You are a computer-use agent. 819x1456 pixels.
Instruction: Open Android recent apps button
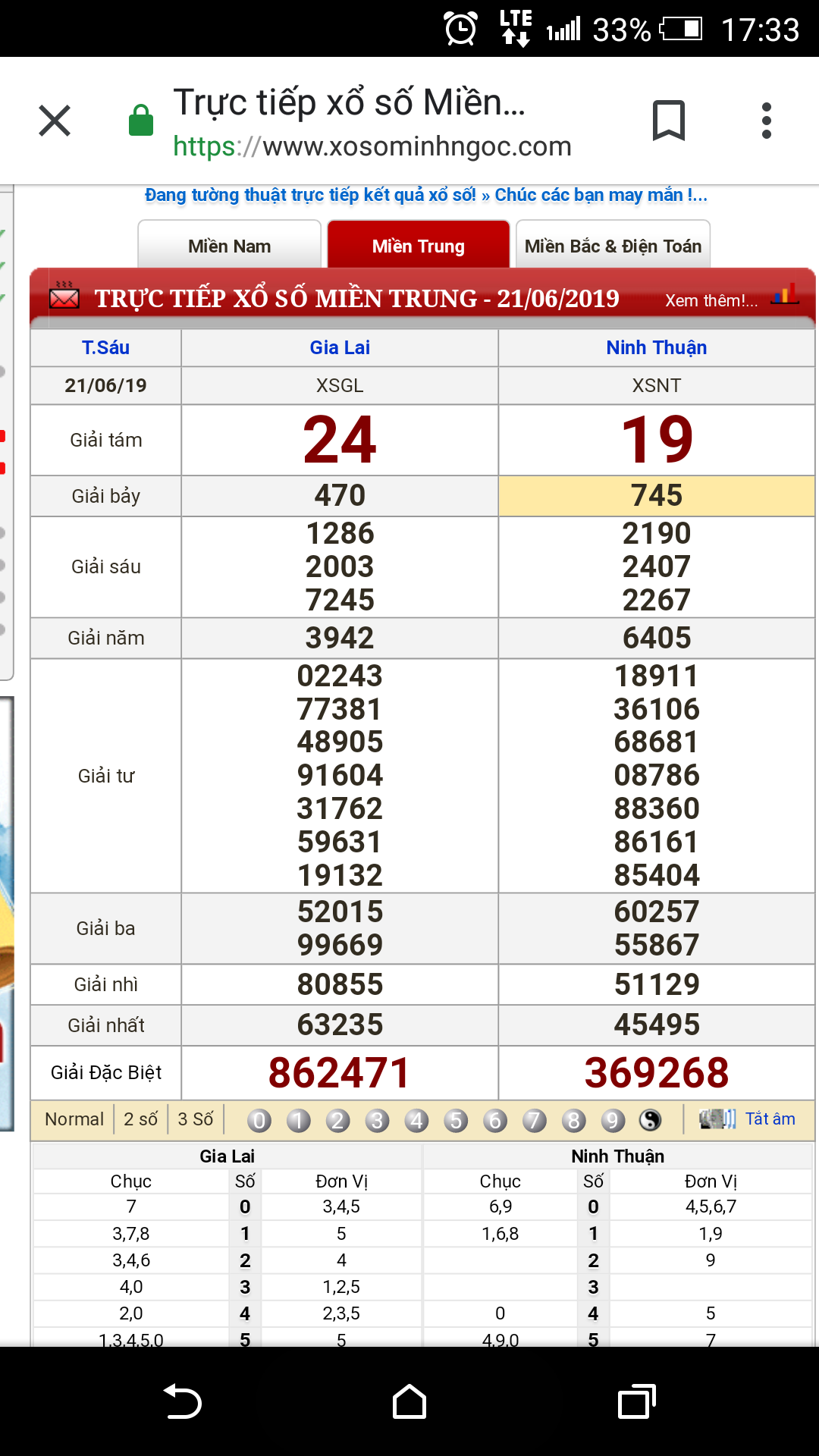point(637,1401)
